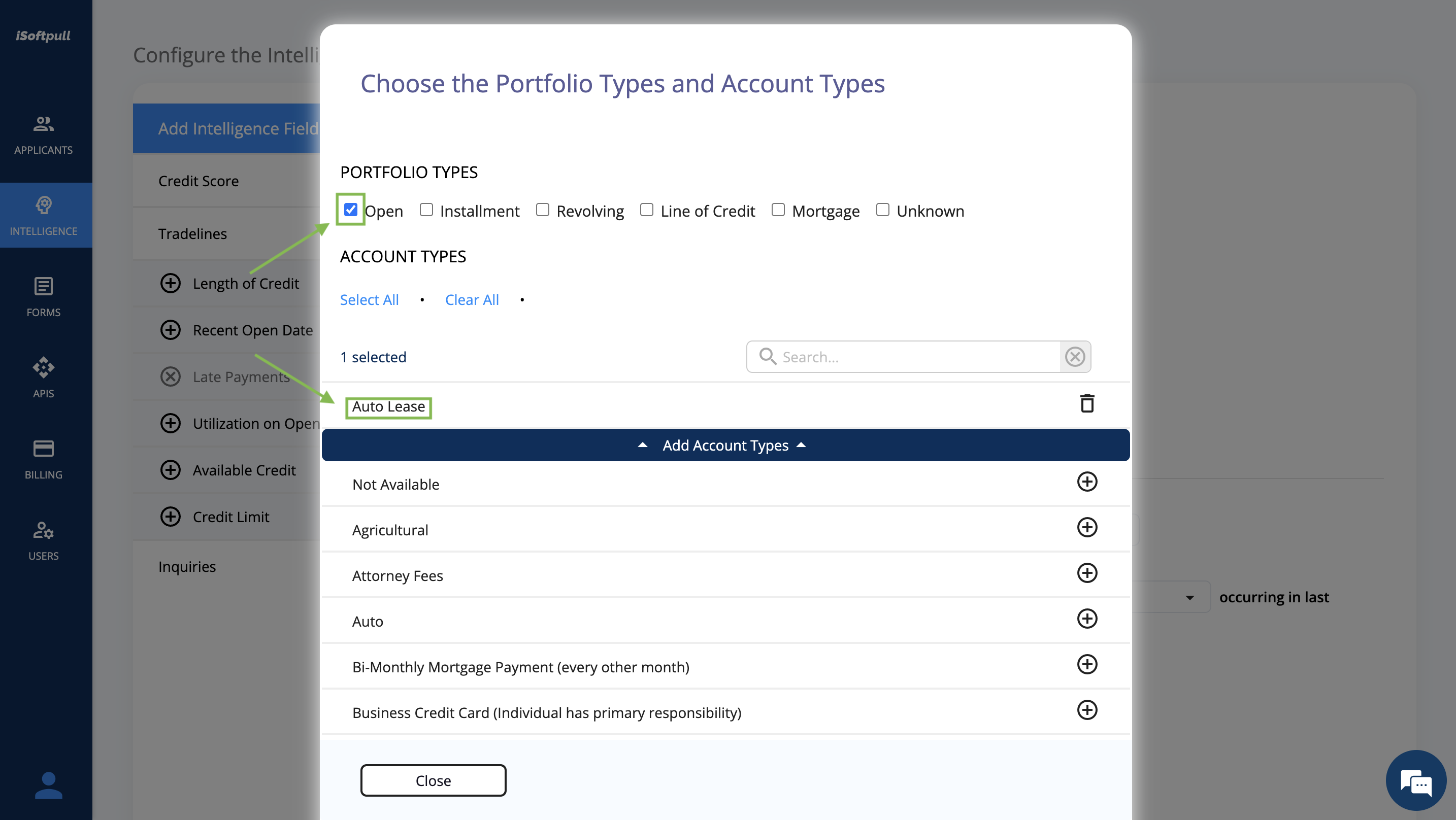Delete Auto Lease with trash icon
Screen dimensions: 1456x820
(x=1086, y=403)
